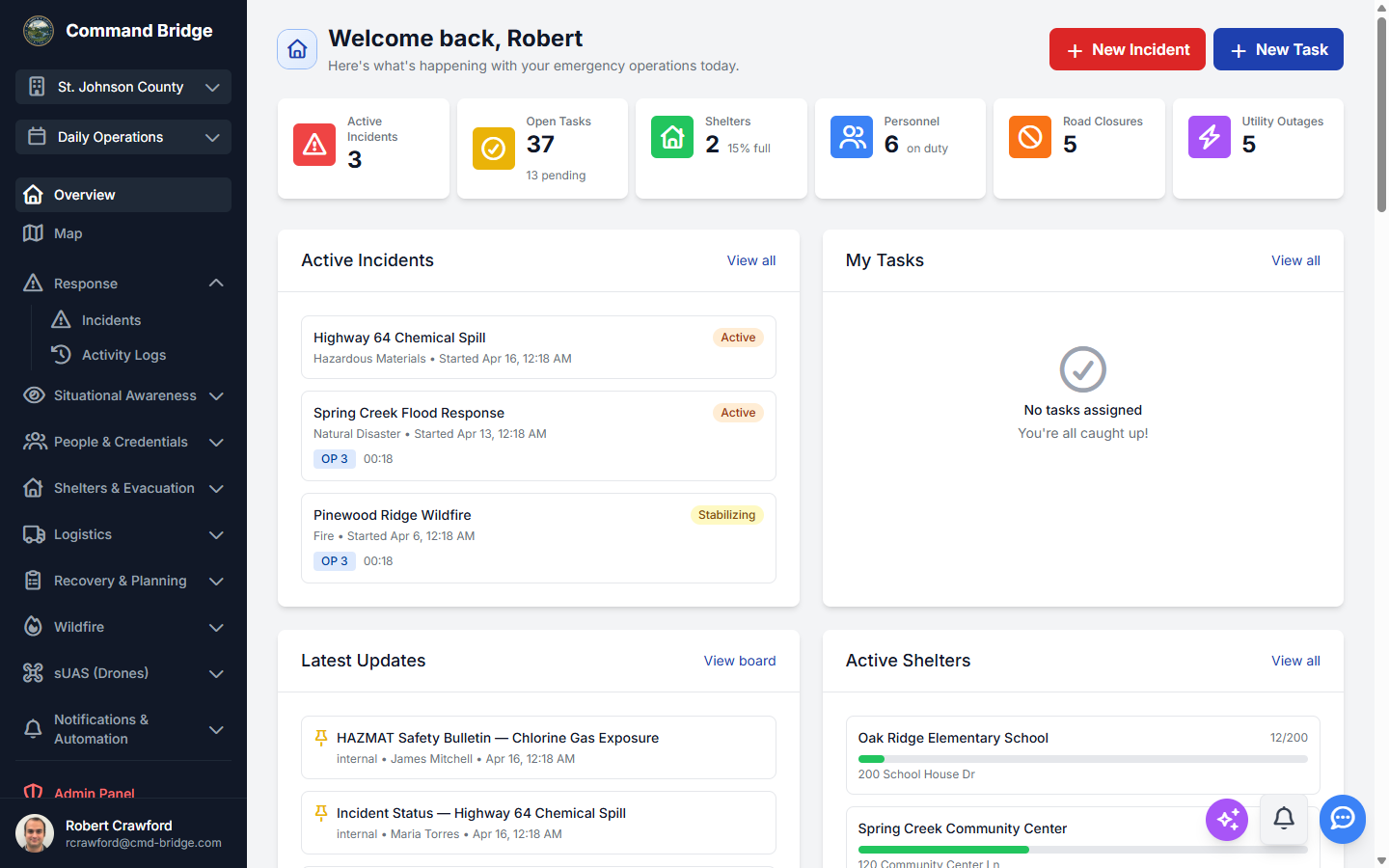Click the orange Road Closures icon
Image resolution: width=1389 pixels, height=868 pixels.
coord(1030,137)
